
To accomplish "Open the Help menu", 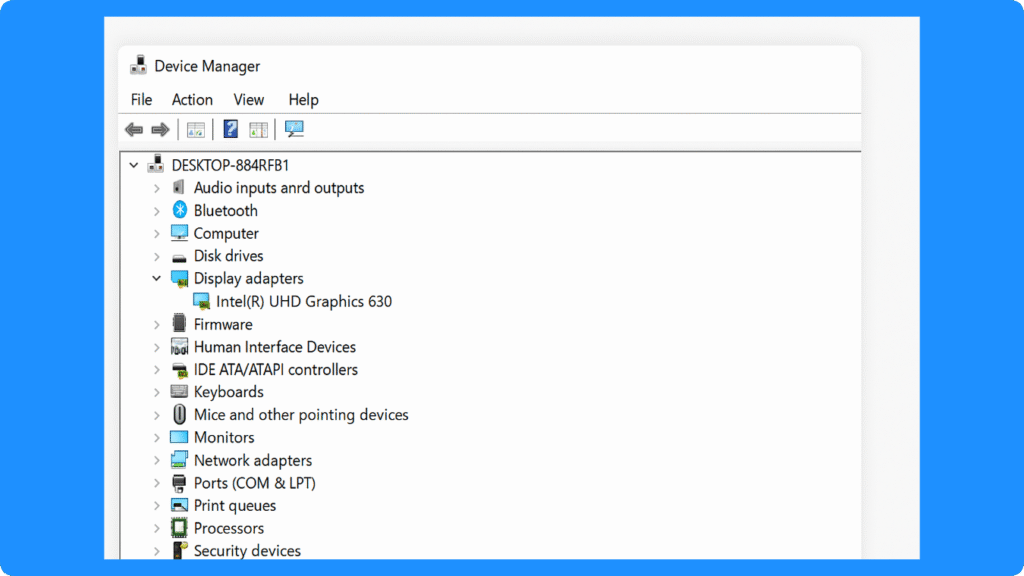I will click(x=303, y=99).
